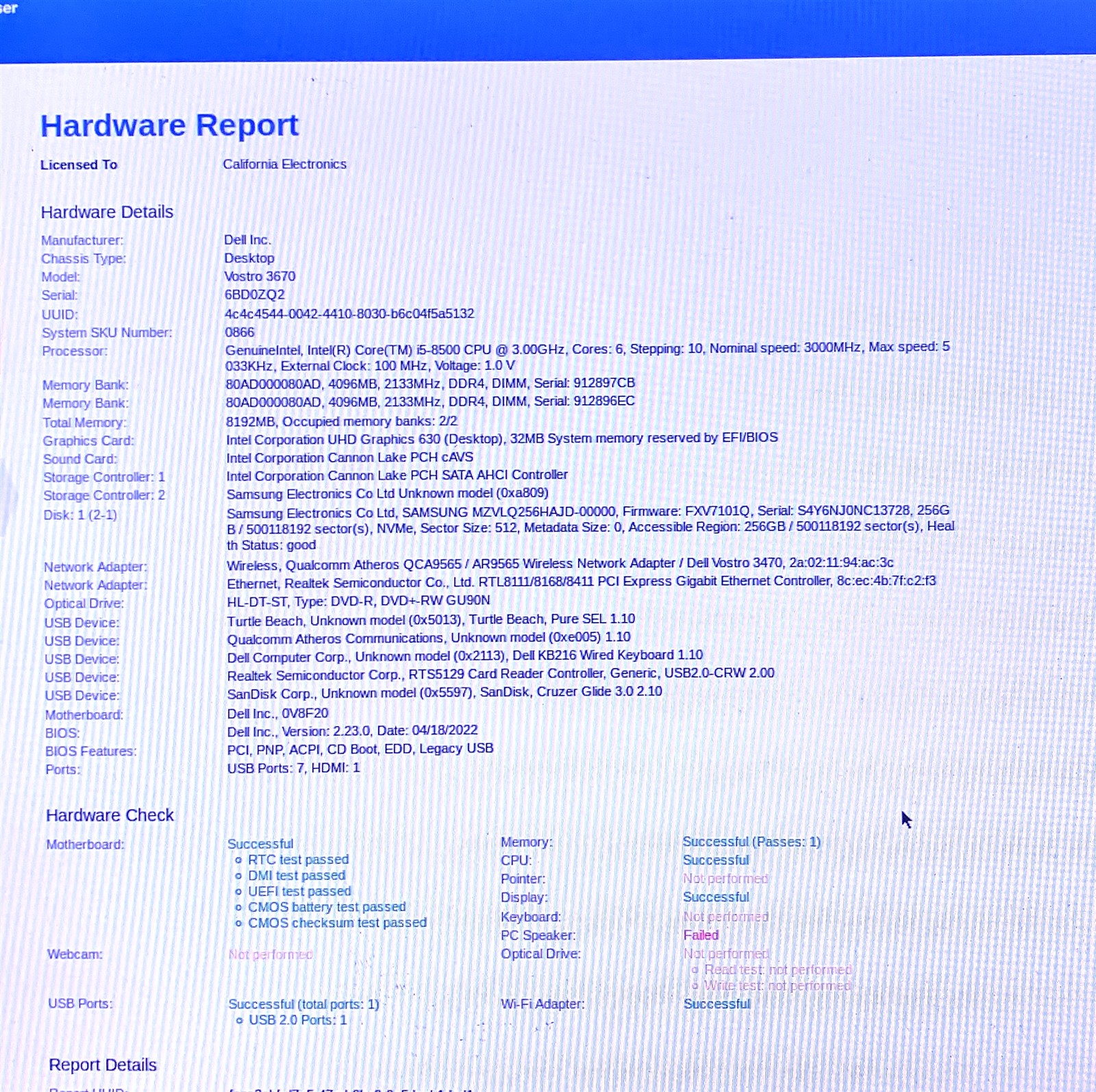This screenshot has width=1096, height=1092.
Task: Click the Hardware Report page title
Action: pos(169,126)
